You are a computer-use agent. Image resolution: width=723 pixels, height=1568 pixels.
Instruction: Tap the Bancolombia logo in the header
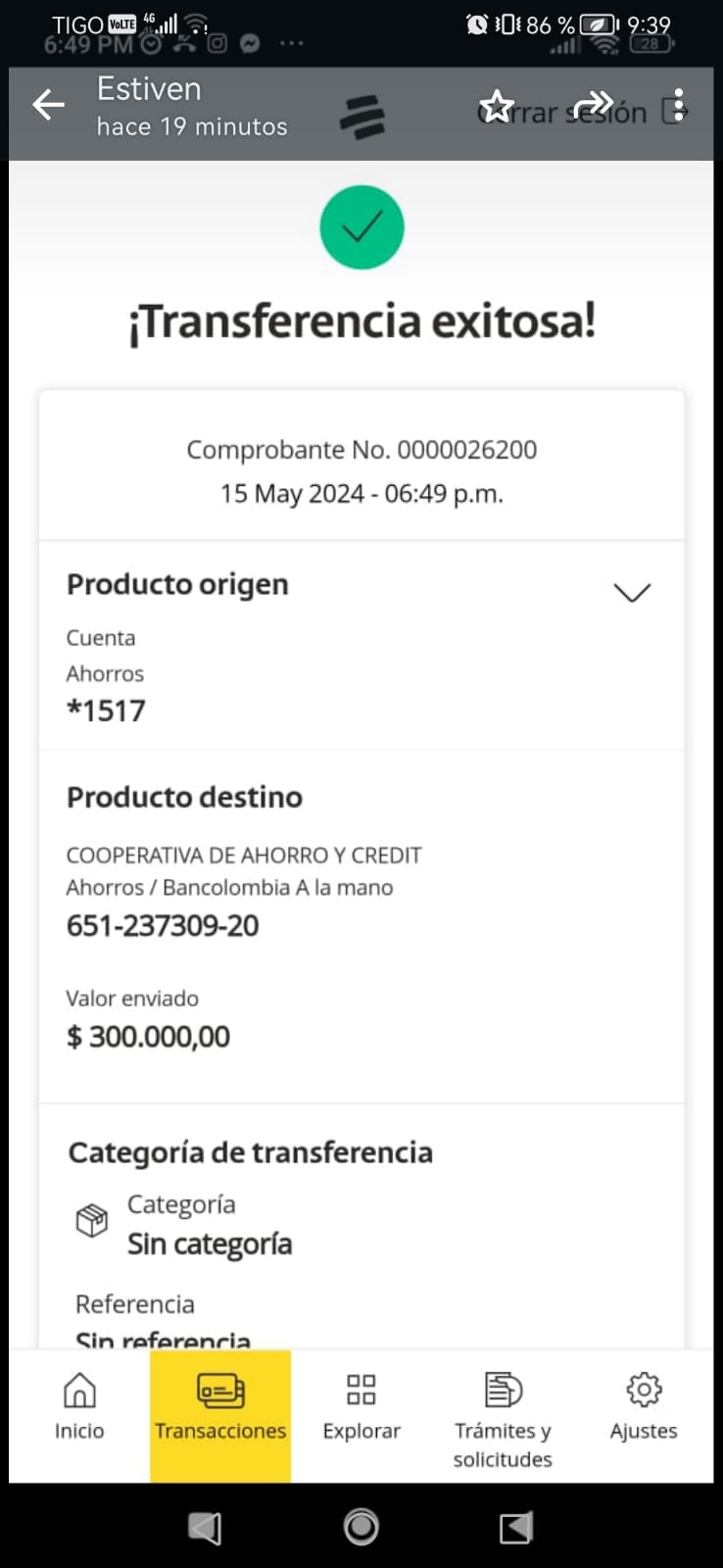point(362,118)
